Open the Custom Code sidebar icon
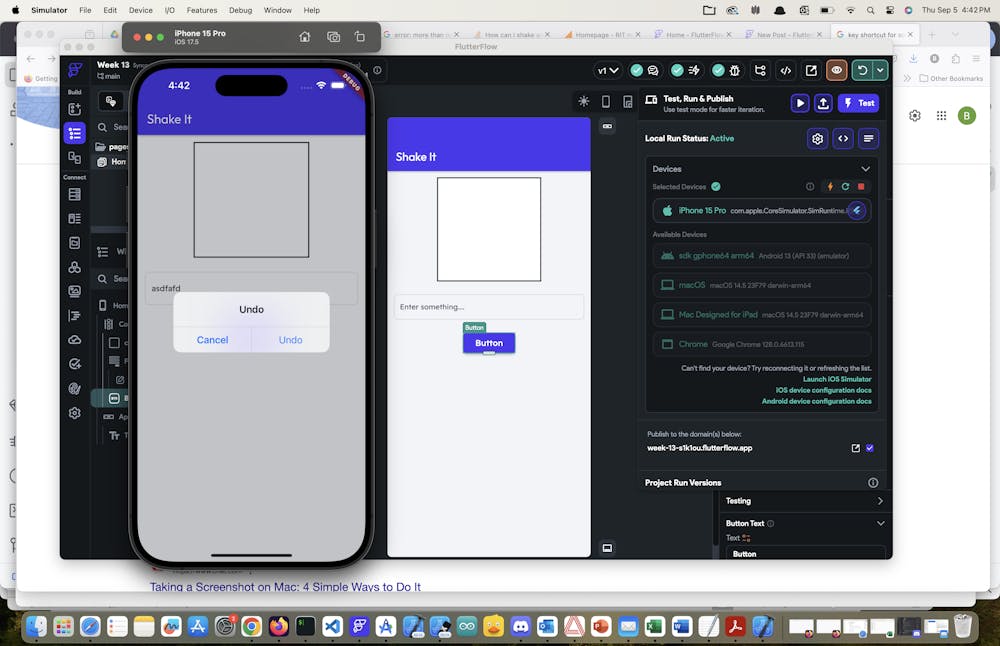 [x=75, y=316]
